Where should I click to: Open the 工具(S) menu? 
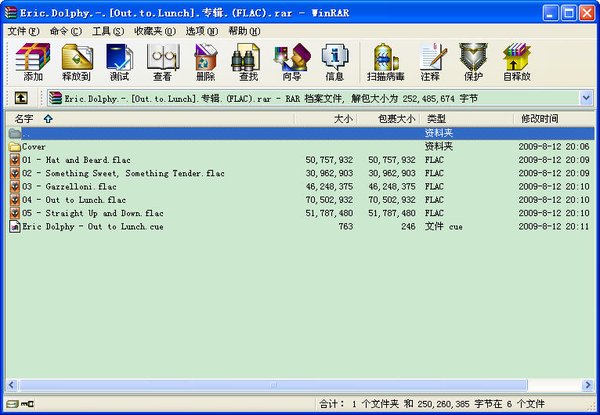(108, 31)
